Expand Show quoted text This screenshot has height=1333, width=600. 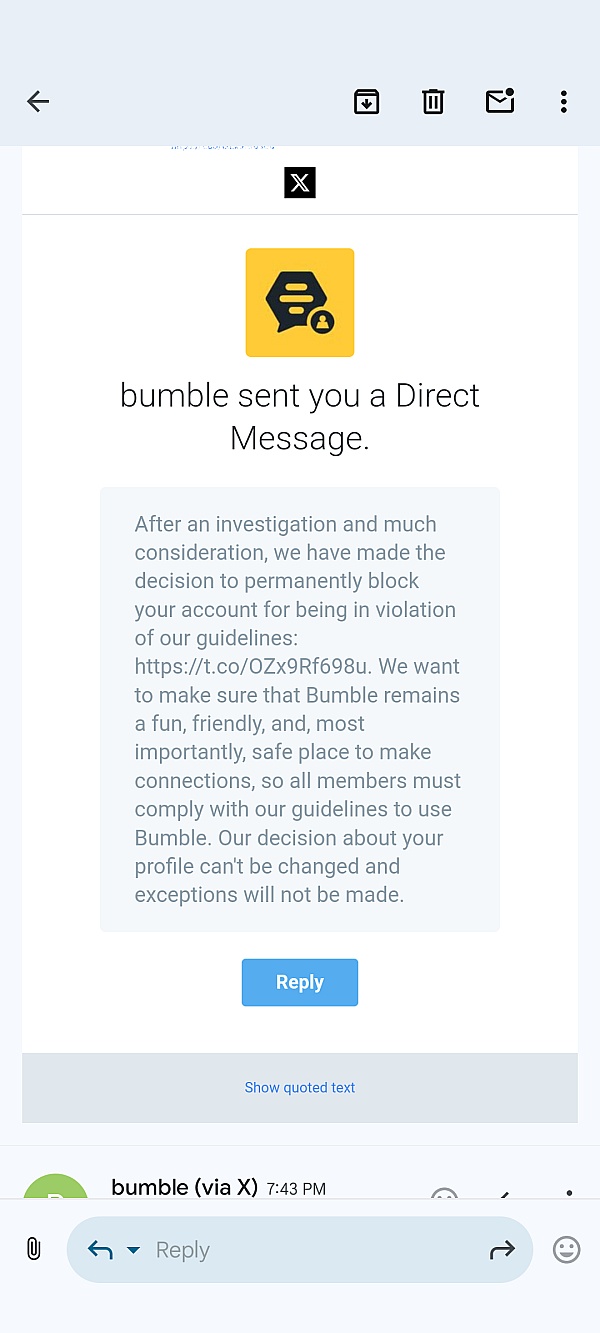[x=300, y=1087]
